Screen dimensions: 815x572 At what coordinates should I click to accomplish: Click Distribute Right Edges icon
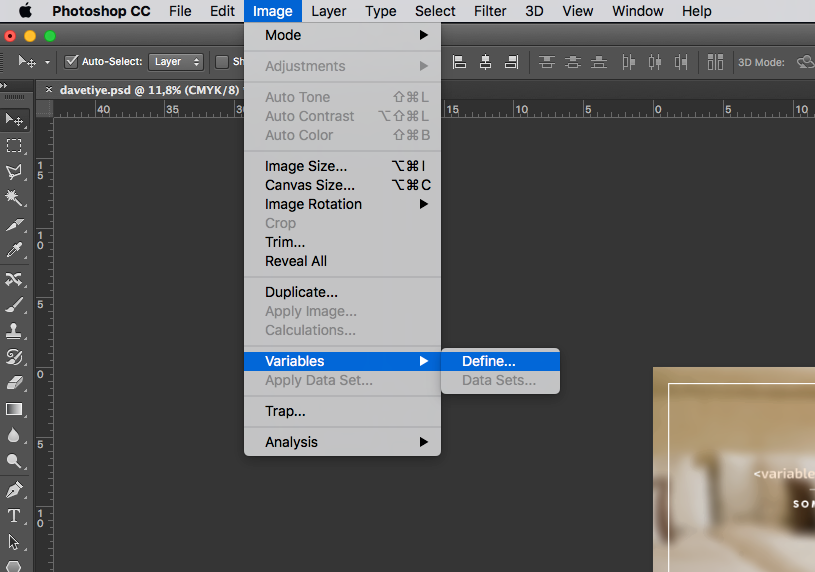click(681, 62)
